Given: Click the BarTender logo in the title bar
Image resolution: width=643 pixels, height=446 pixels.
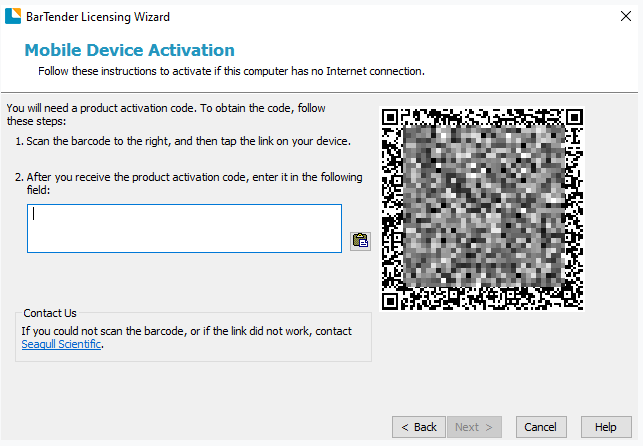Looking at the screenshot, I should [x=13, y=16].
